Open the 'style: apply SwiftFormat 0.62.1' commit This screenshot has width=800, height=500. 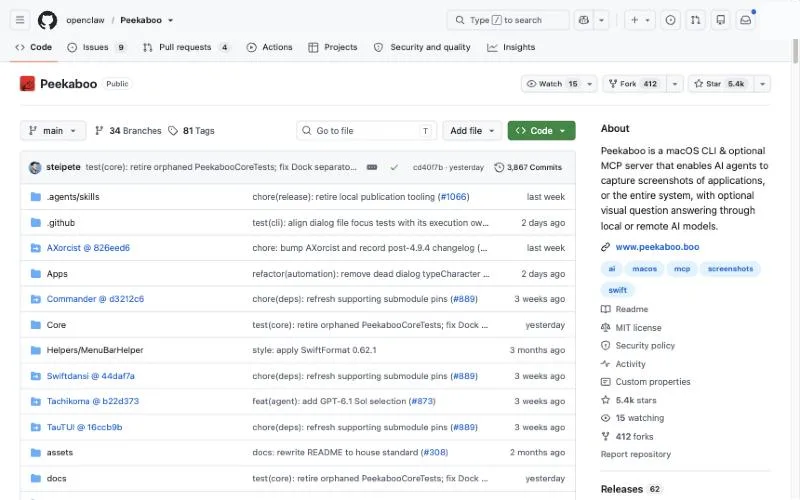[314, 350]
